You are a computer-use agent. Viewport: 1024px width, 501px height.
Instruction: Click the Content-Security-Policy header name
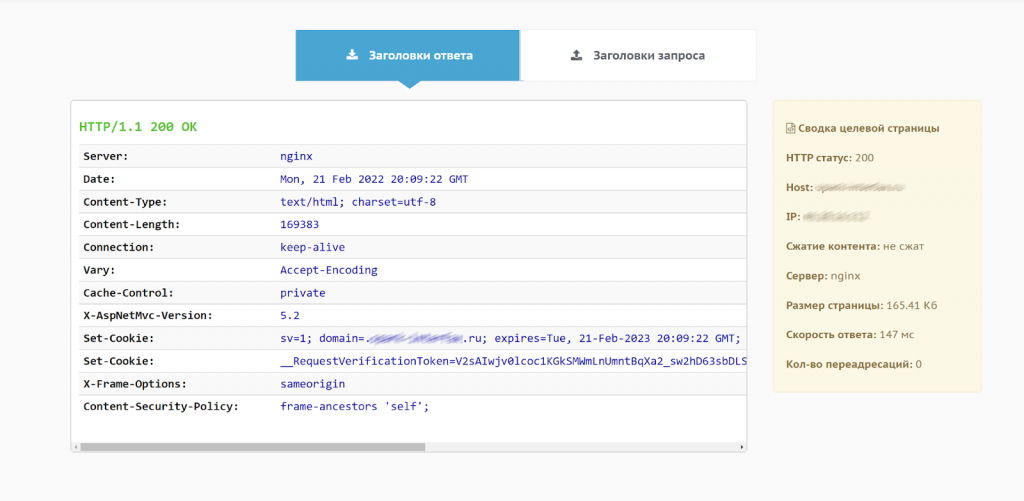click(x=160, y=407)
